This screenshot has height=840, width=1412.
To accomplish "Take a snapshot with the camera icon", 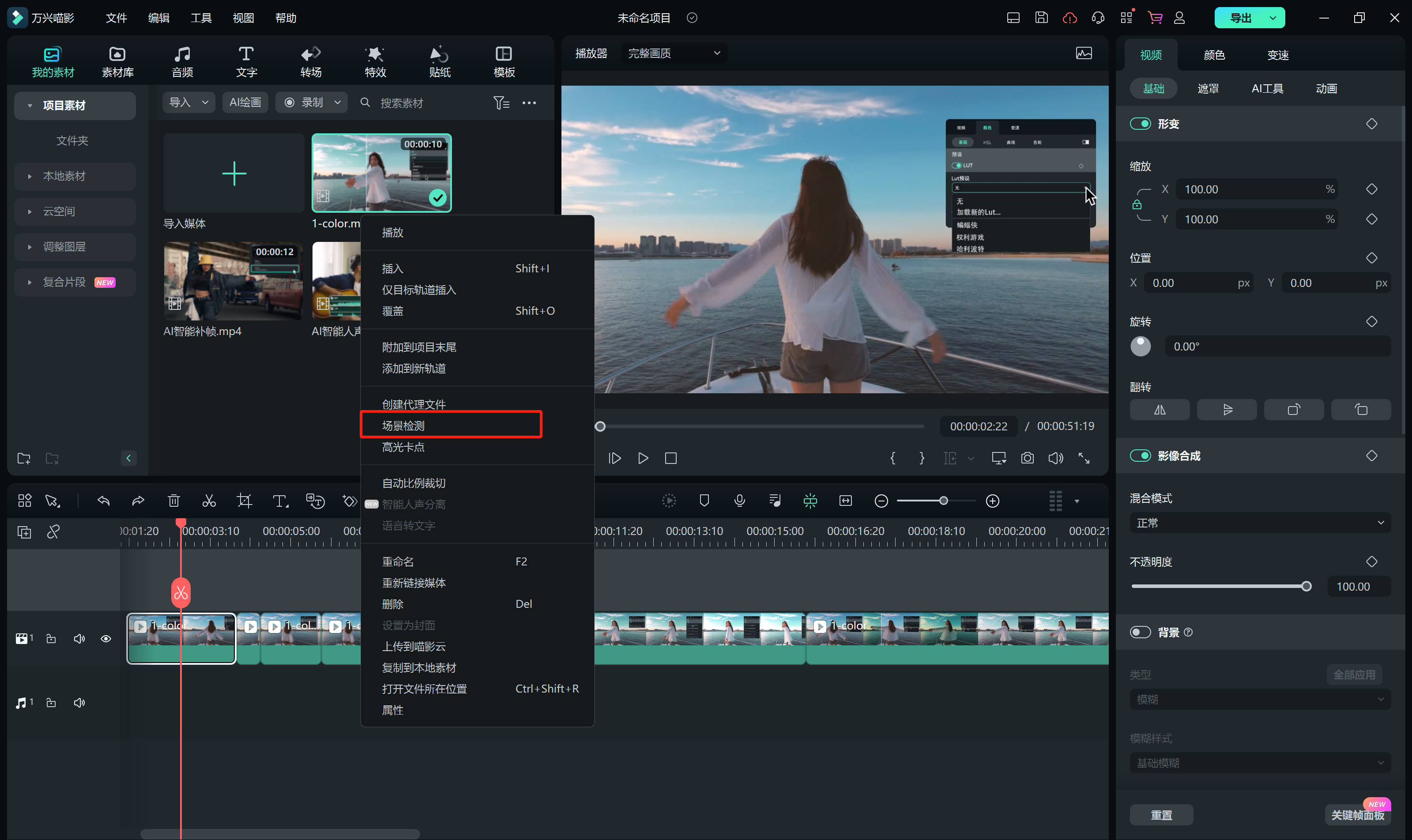I will pos(1027,458).
